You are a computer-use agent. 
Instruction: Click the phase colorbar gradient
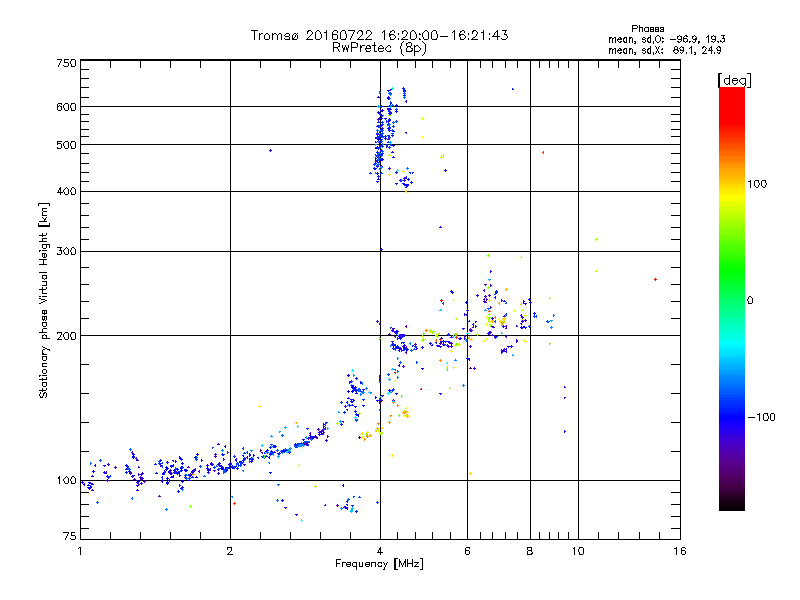[x=732, y=298]
